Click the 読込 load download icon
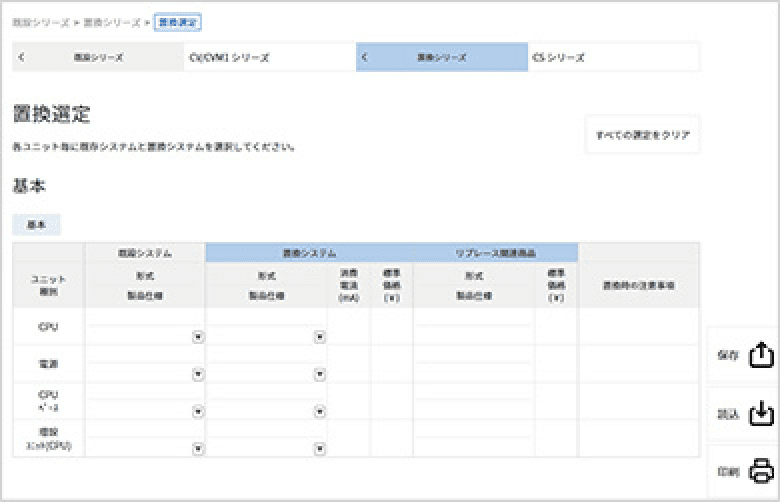Image resolution: width=780 pixels, height=502 pixels. (761, 413)
